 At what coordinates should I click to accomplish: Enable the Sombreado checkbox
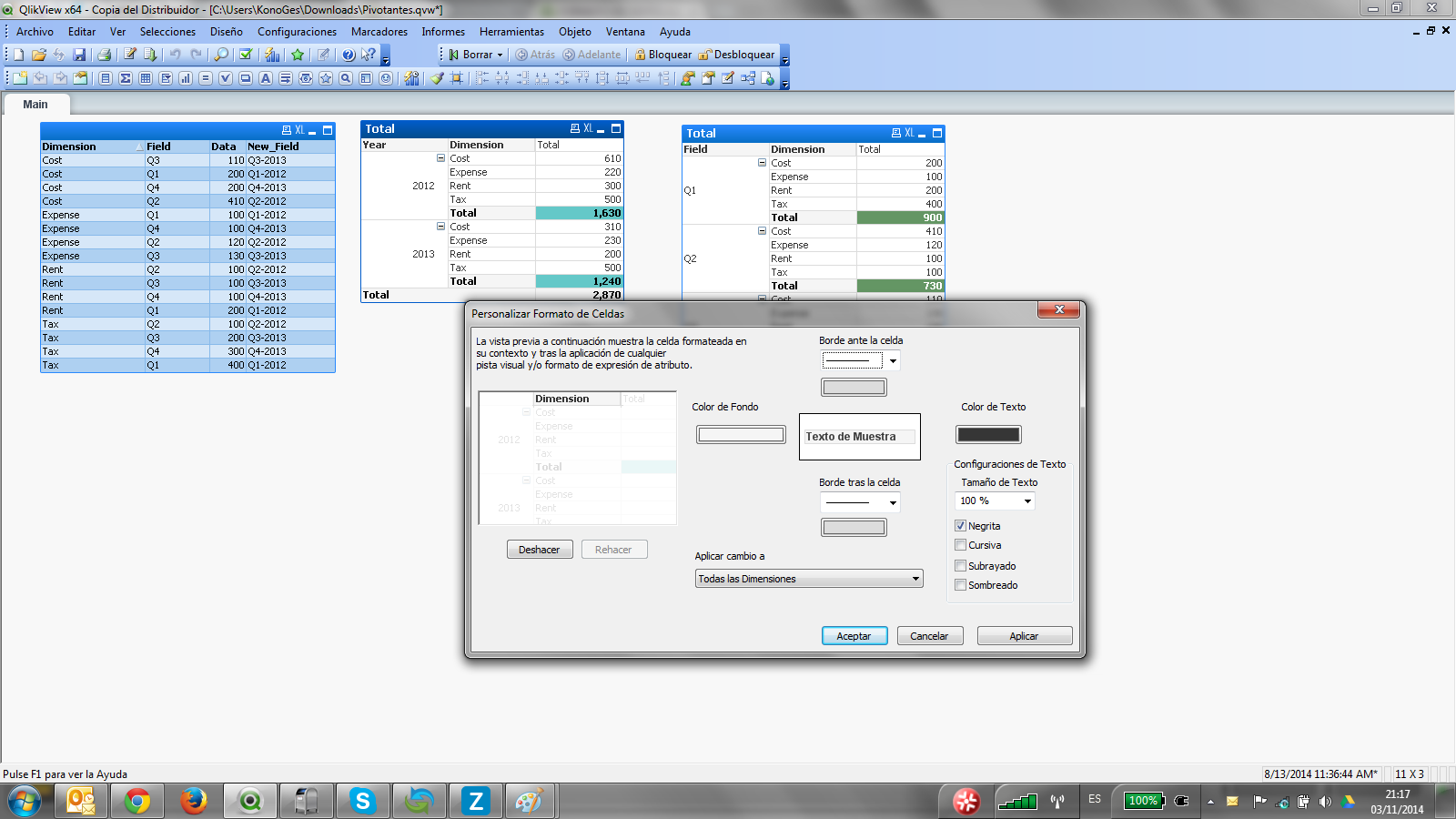(x=960, y=585)
